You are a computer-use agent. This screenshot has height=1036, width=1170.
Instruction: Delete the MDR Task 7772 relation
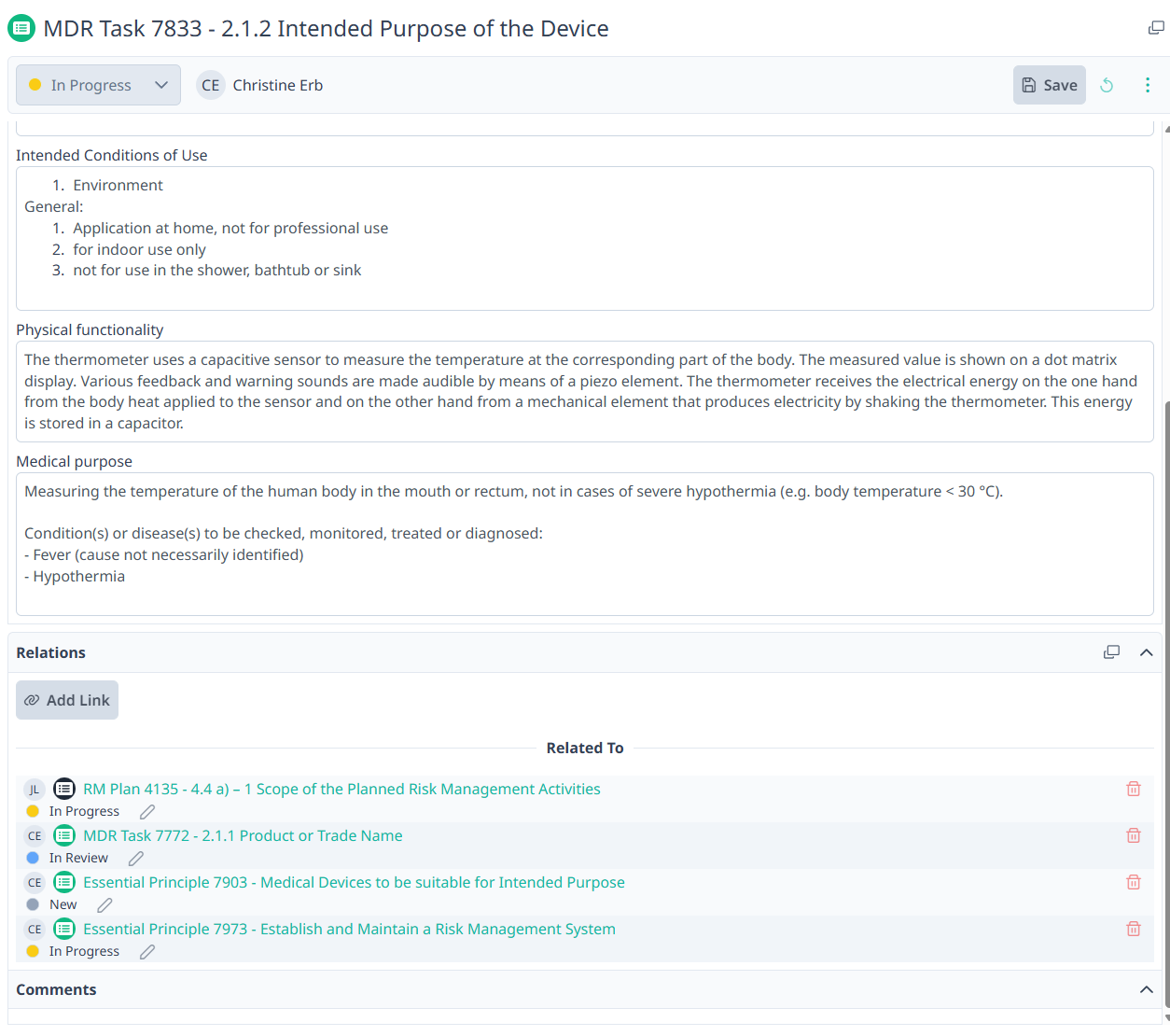pyautogui.click(x=1134, y=835)
